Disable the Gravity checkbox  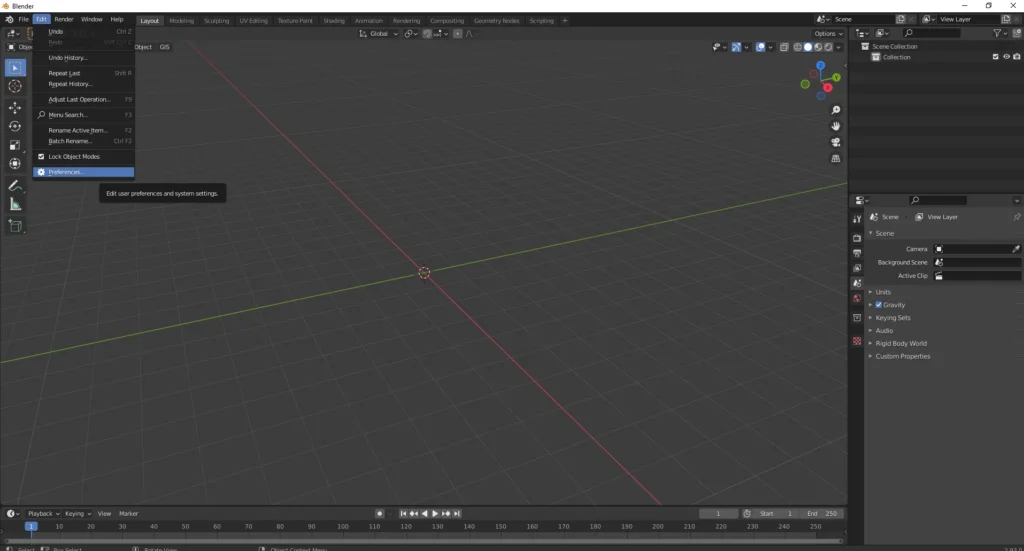(x=878, y=305)
